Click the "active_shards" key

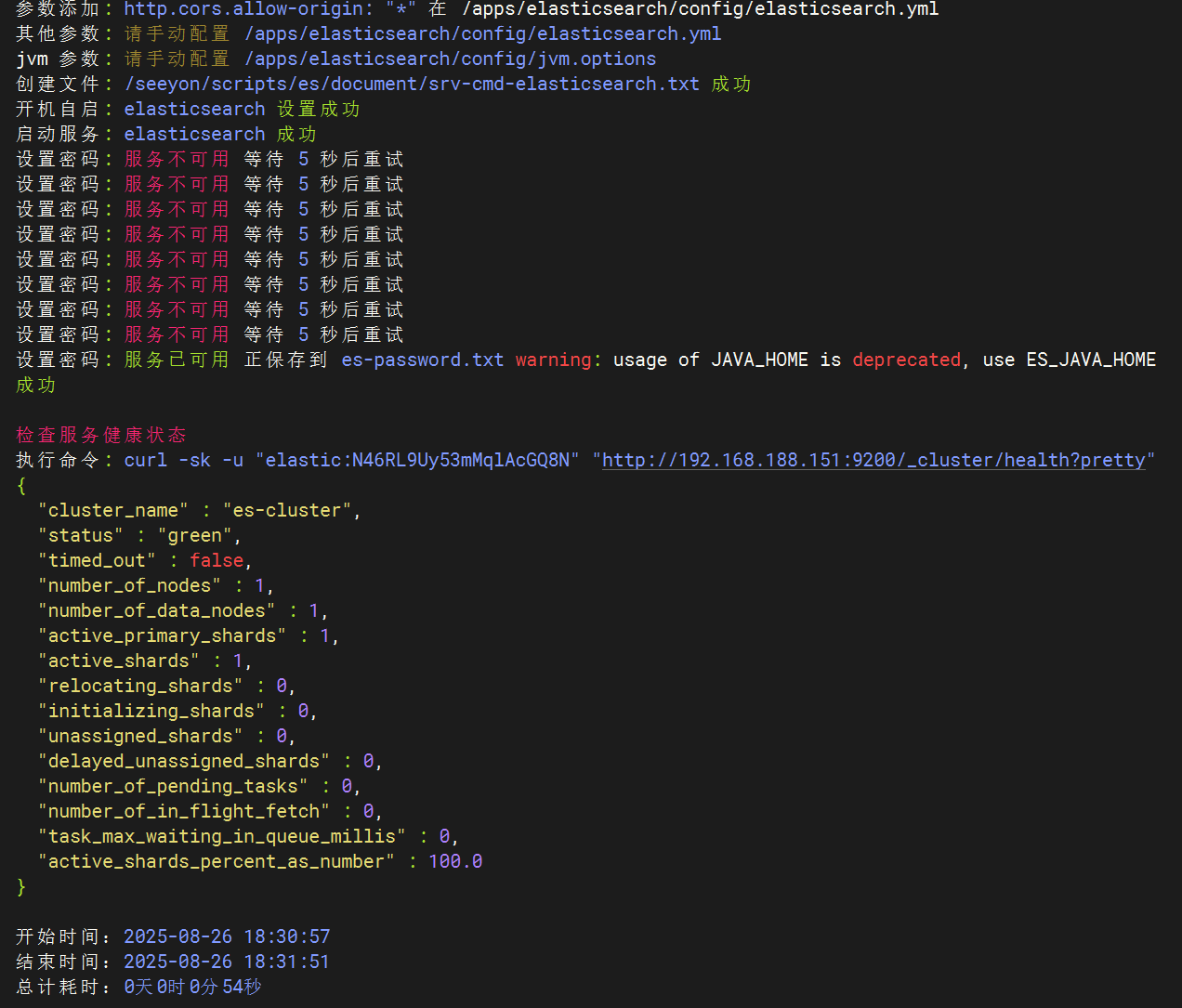pyautogui.click(x=119, y=661)
